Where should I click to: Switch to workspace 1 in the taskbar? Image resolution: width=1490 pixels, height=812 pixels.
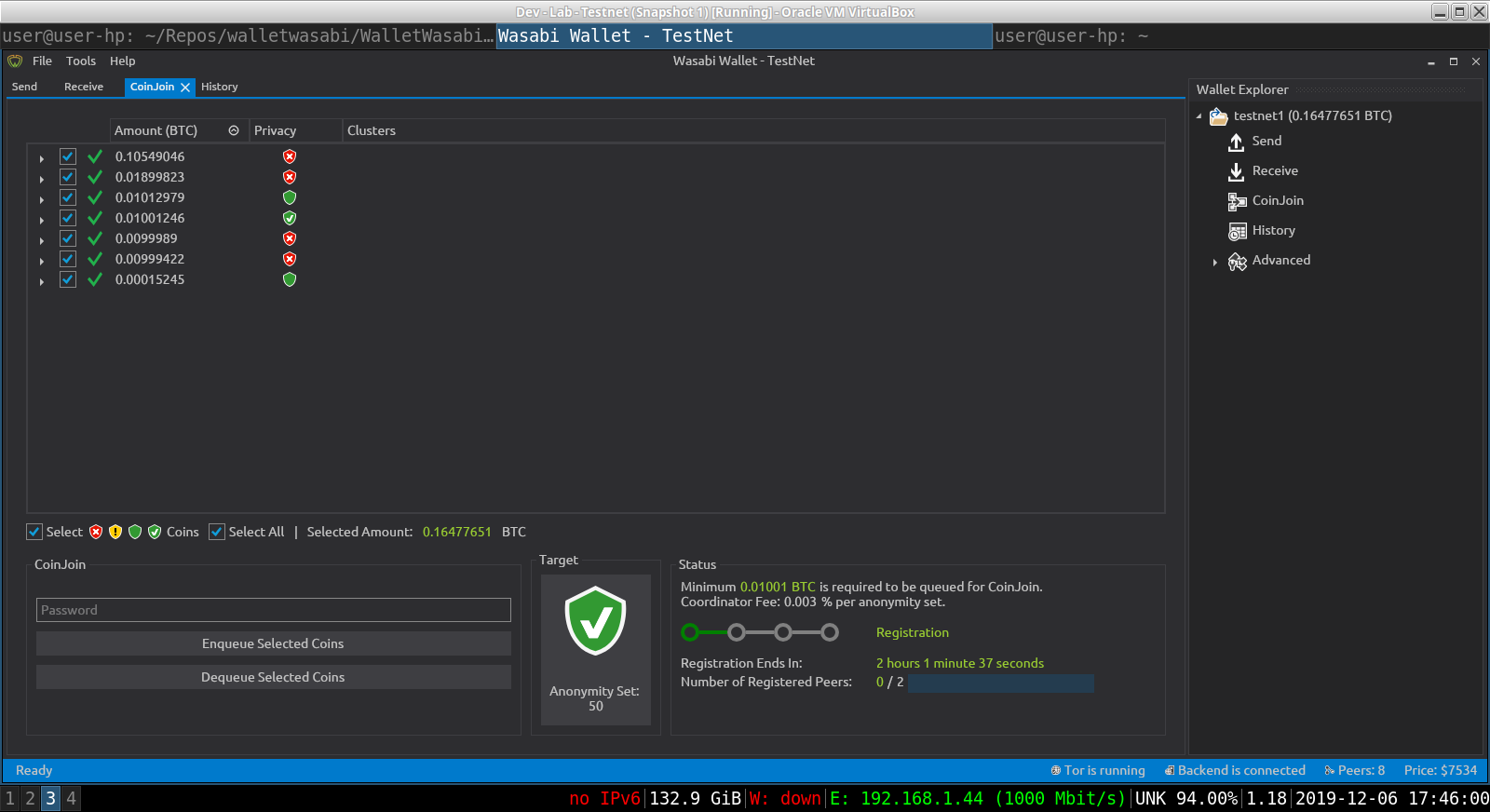click(10, 798)
